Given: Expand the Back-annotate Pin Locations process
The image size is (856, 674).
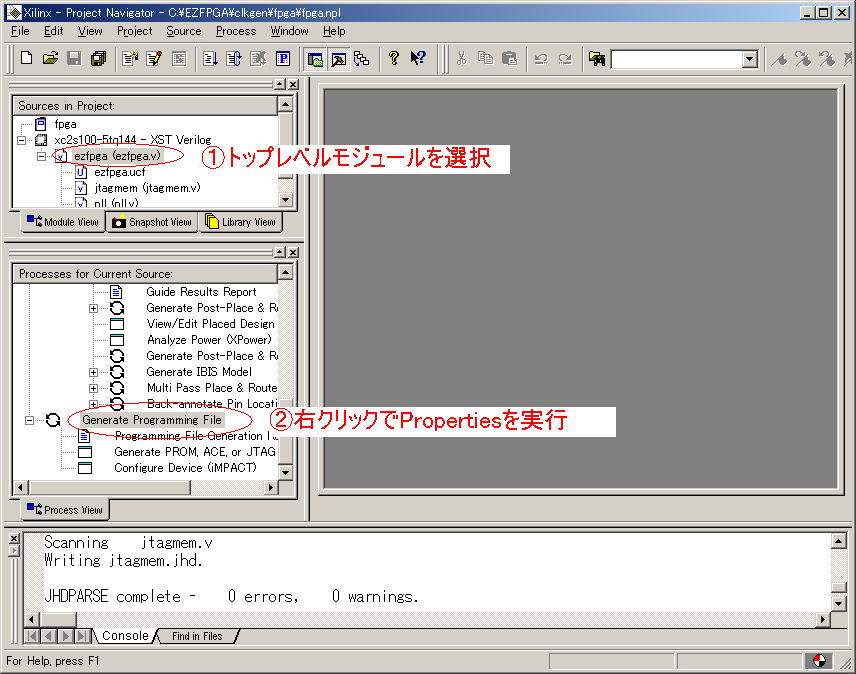Looking at the screenshot, I should [x=93, y=404].
